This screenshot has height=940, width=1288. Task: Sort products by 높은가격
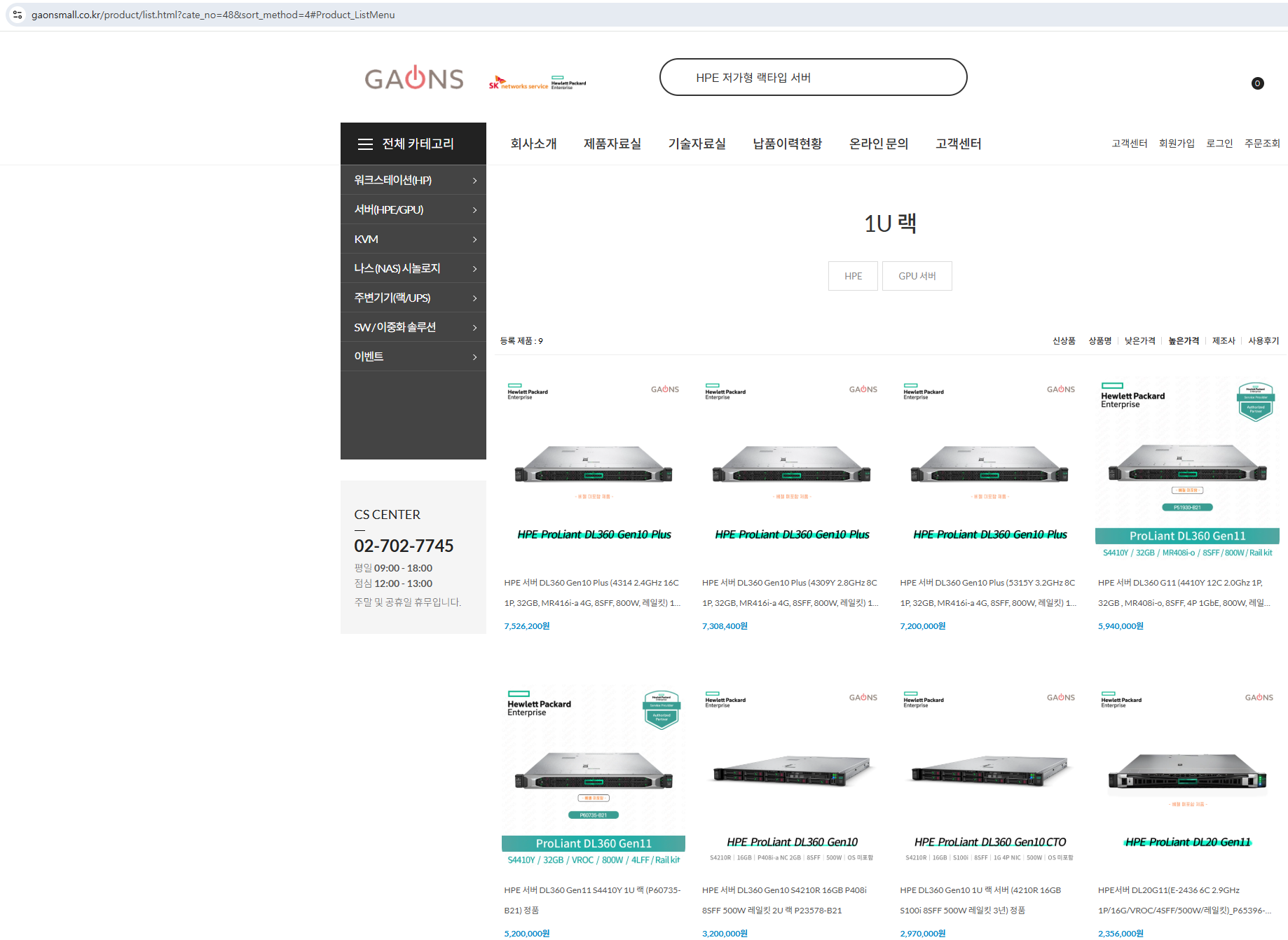[1184, 340]
